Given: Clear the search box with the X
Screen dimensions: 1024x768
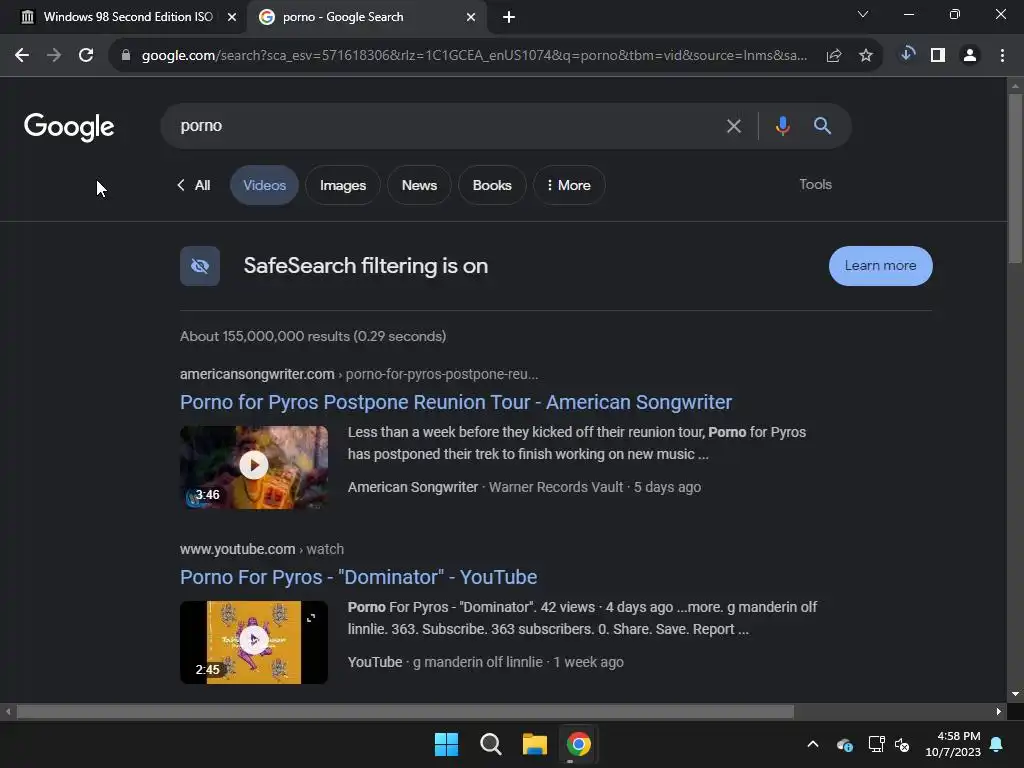Looking at the screenshot, I should coord(733,126).
